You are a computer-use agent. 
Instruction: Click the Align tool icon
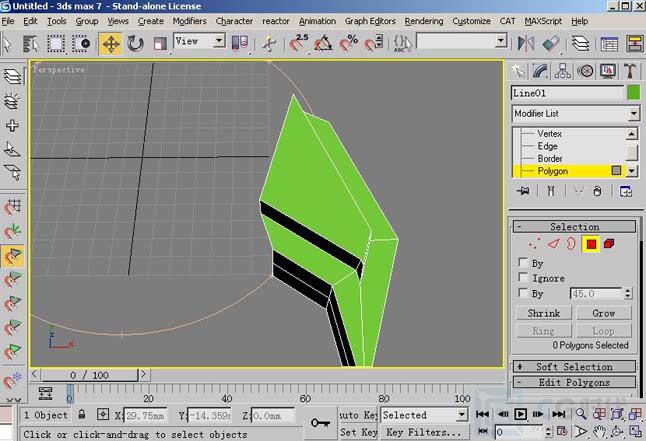tap(551, 43)
